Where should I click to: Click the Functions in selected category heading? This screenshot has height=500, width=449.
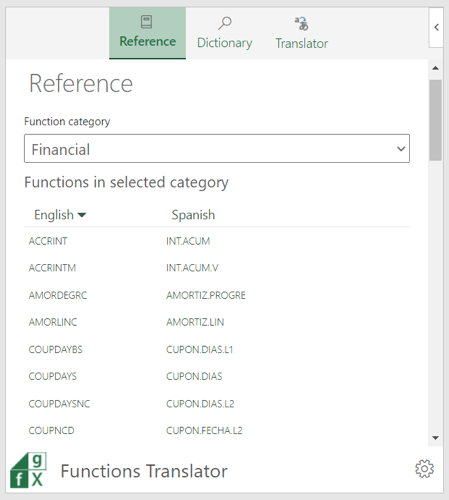[126, 182]
